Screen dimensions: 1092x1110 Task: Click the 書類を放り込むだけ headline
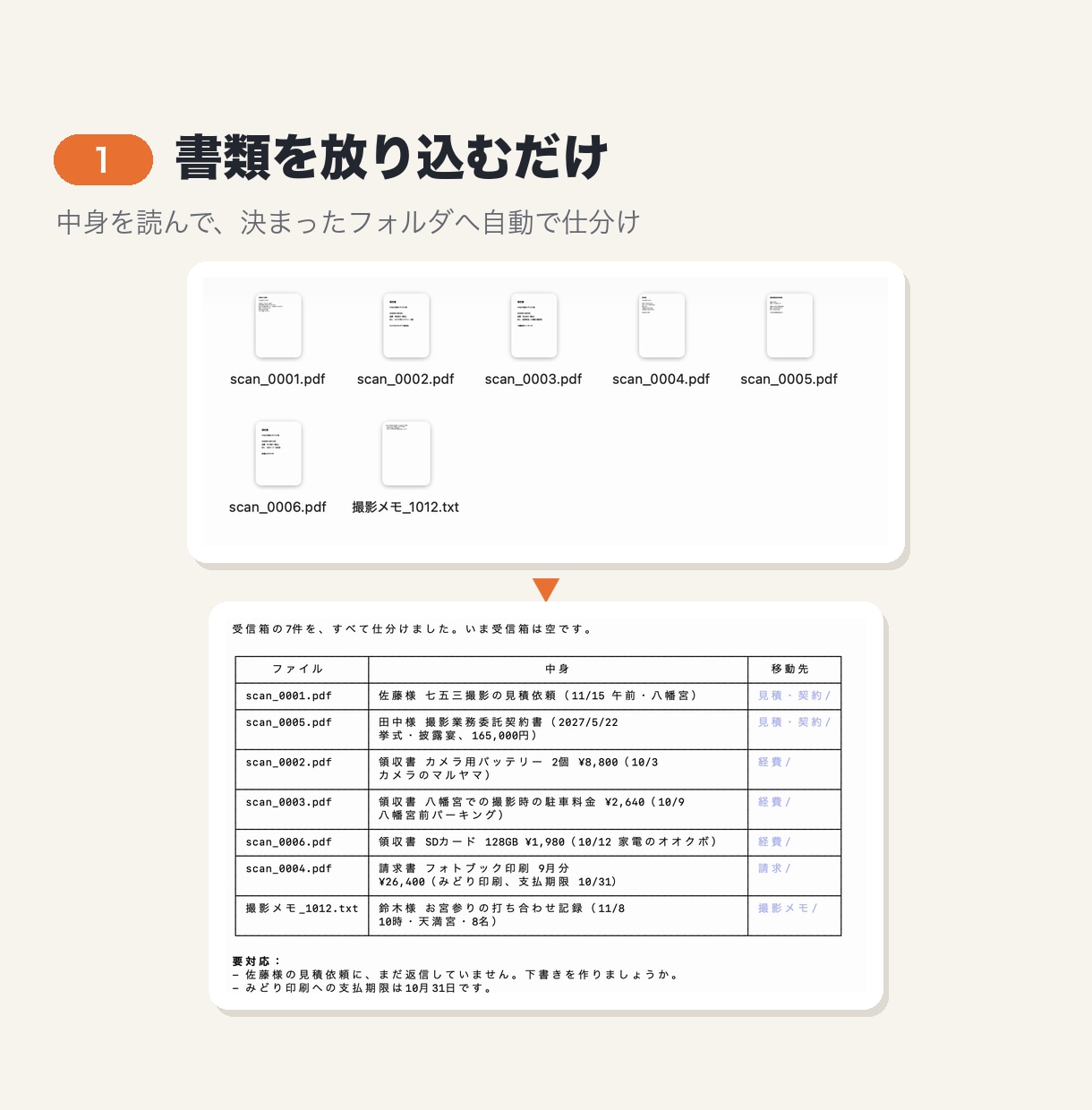(x=392, y=158)
